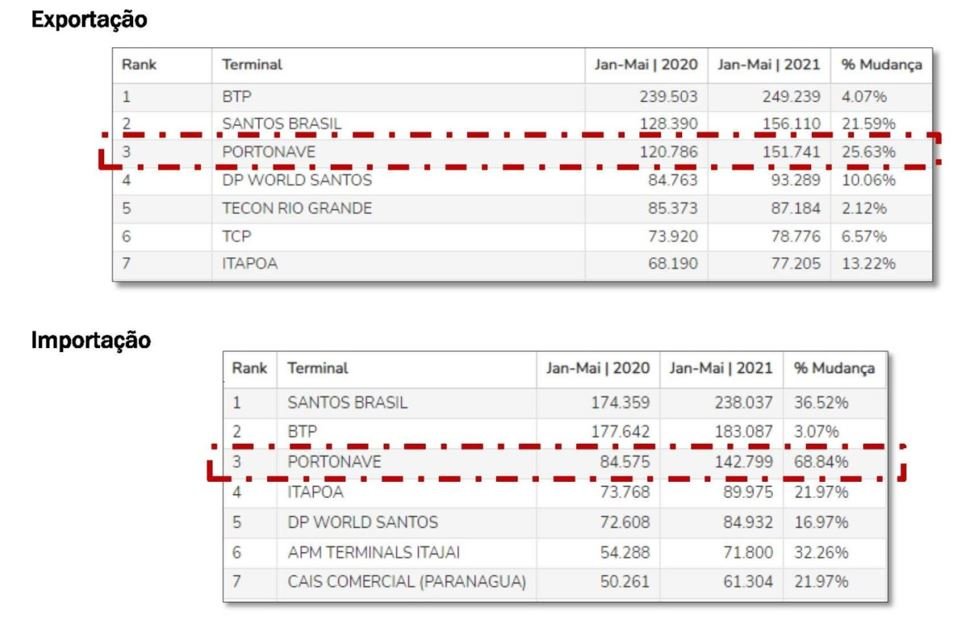Click value 238.037 in Importação table
This screenshot has width=977, height=631.
point(743,402)
